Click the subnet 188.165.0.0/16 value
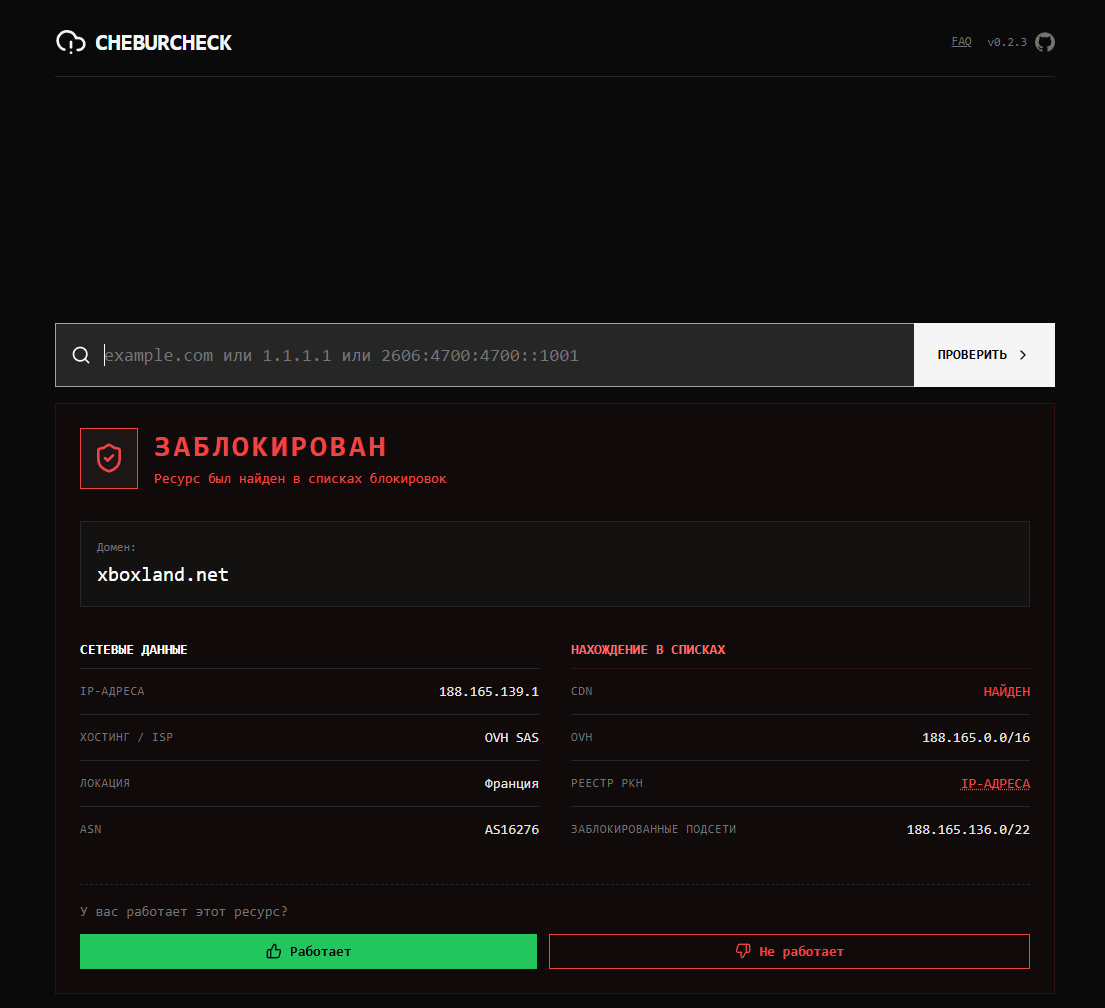This screenshot has height=1008, width=1105. click(x=975, y=737)
